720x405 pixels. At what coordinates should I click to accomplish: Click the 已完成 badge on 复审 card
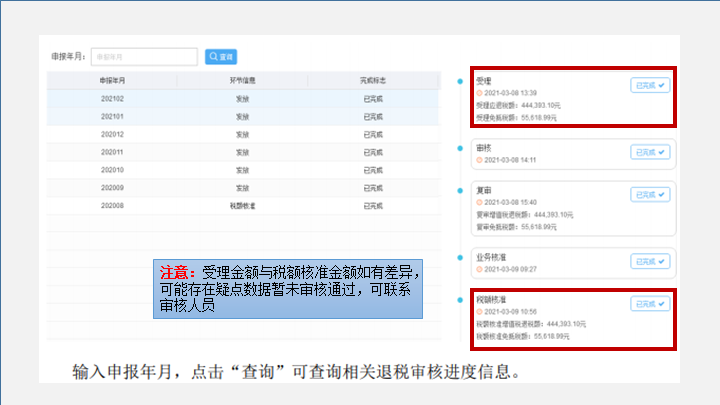tap(650, 195)
